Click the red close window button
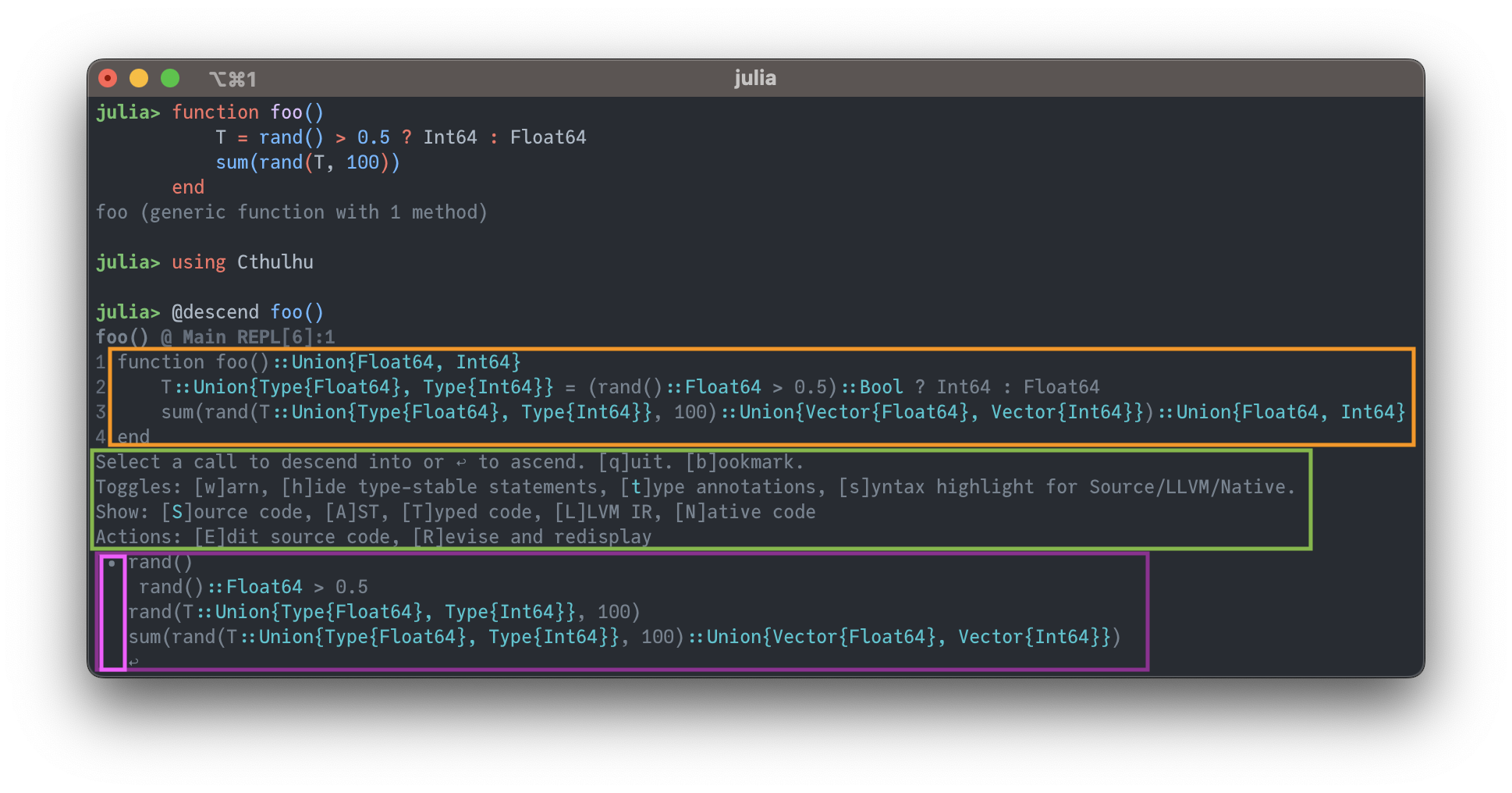 (108, 78)
